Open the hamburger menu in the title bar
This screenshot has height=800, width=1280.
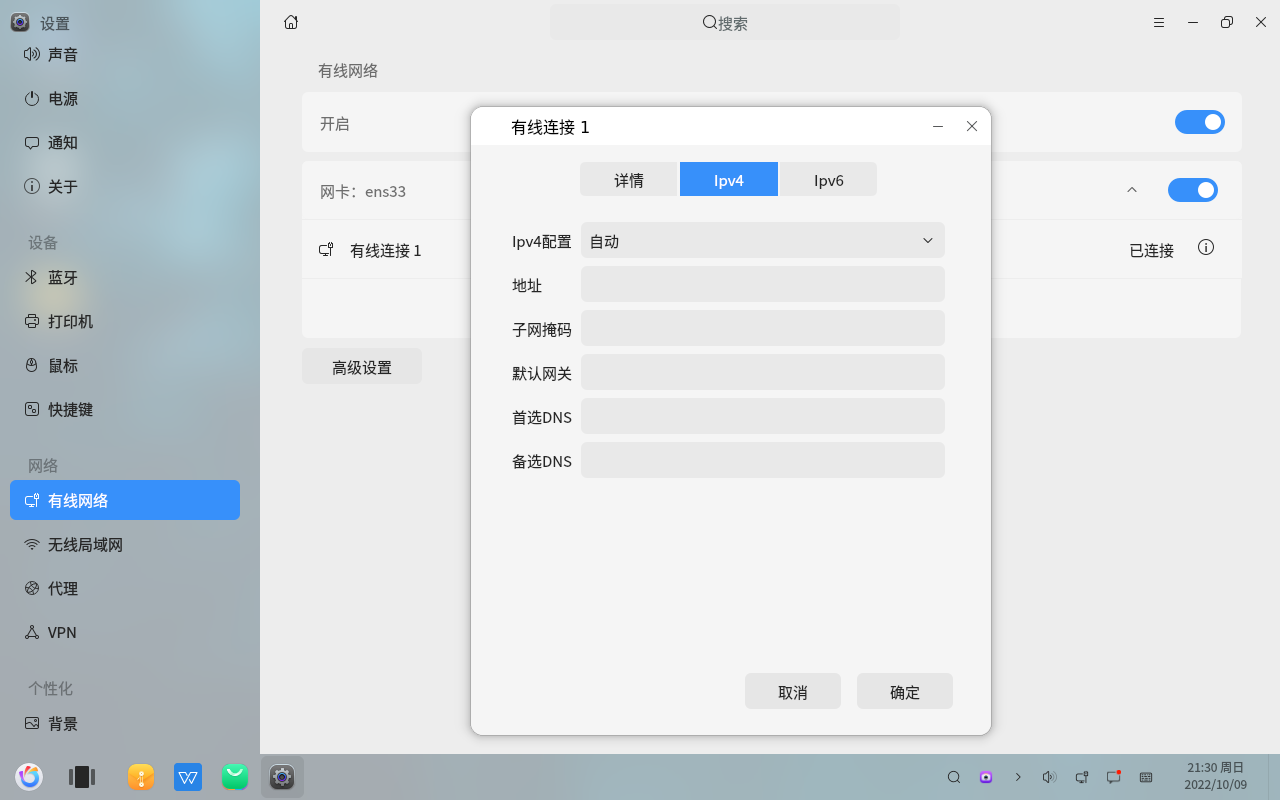[1159, 22]
